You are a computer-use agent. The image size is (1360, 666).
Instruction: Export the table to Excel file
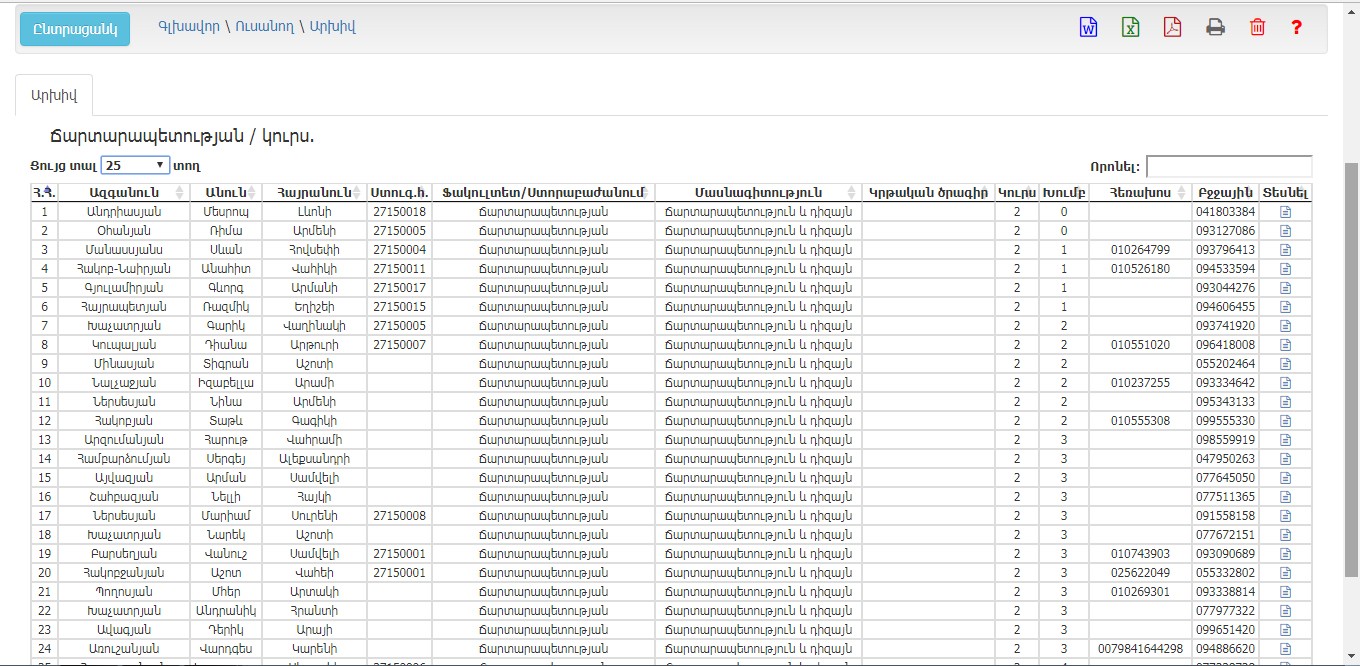click(1130, 28)
